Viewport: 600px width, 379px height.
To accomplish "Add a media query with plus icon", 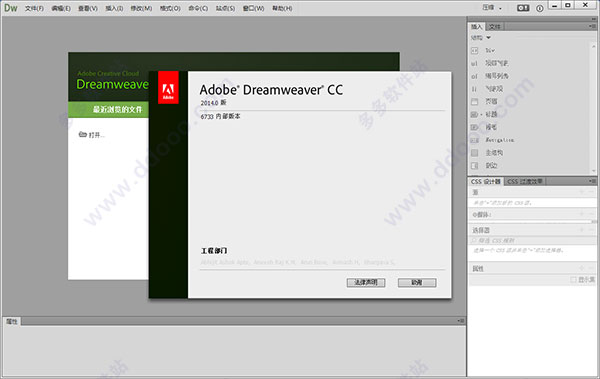I will tap(582, 214).
